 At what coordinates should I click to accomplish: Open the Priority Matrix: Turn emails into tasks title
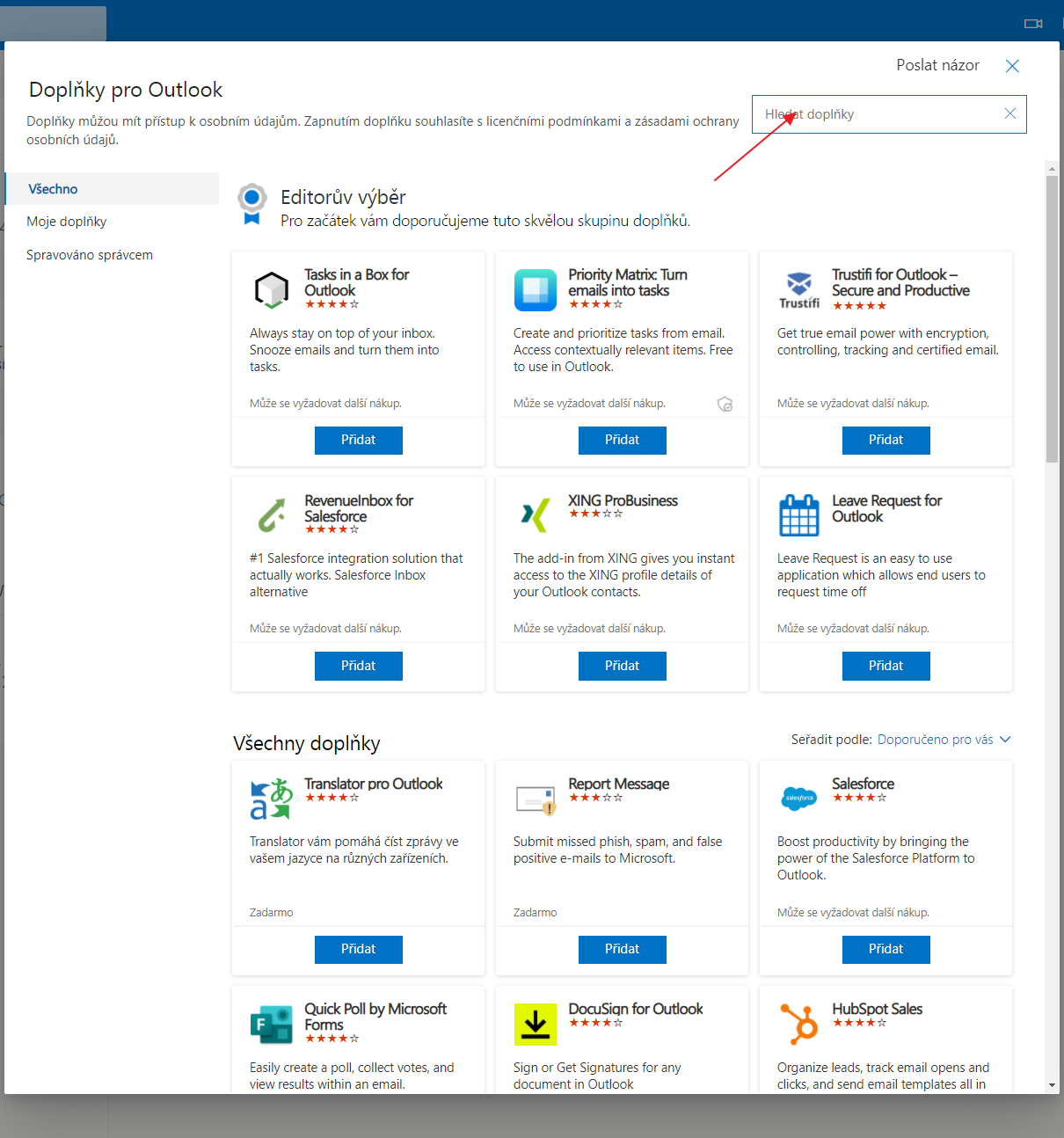[x=628, y=282]
